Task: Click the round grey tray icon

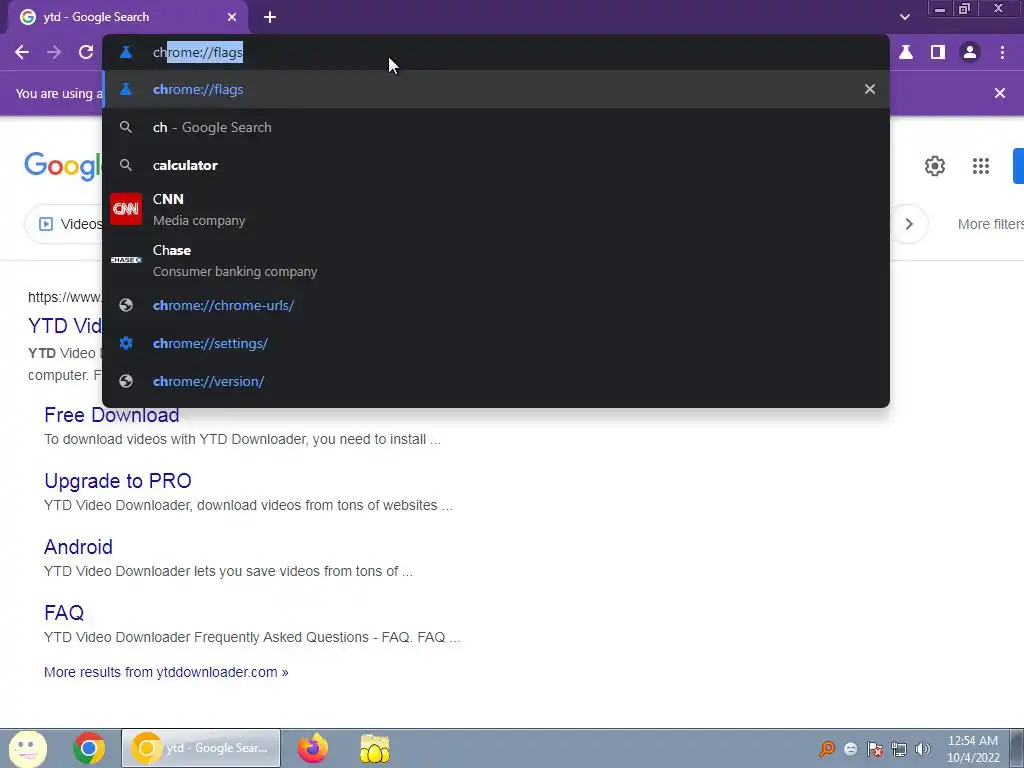Action: (851, 749)
